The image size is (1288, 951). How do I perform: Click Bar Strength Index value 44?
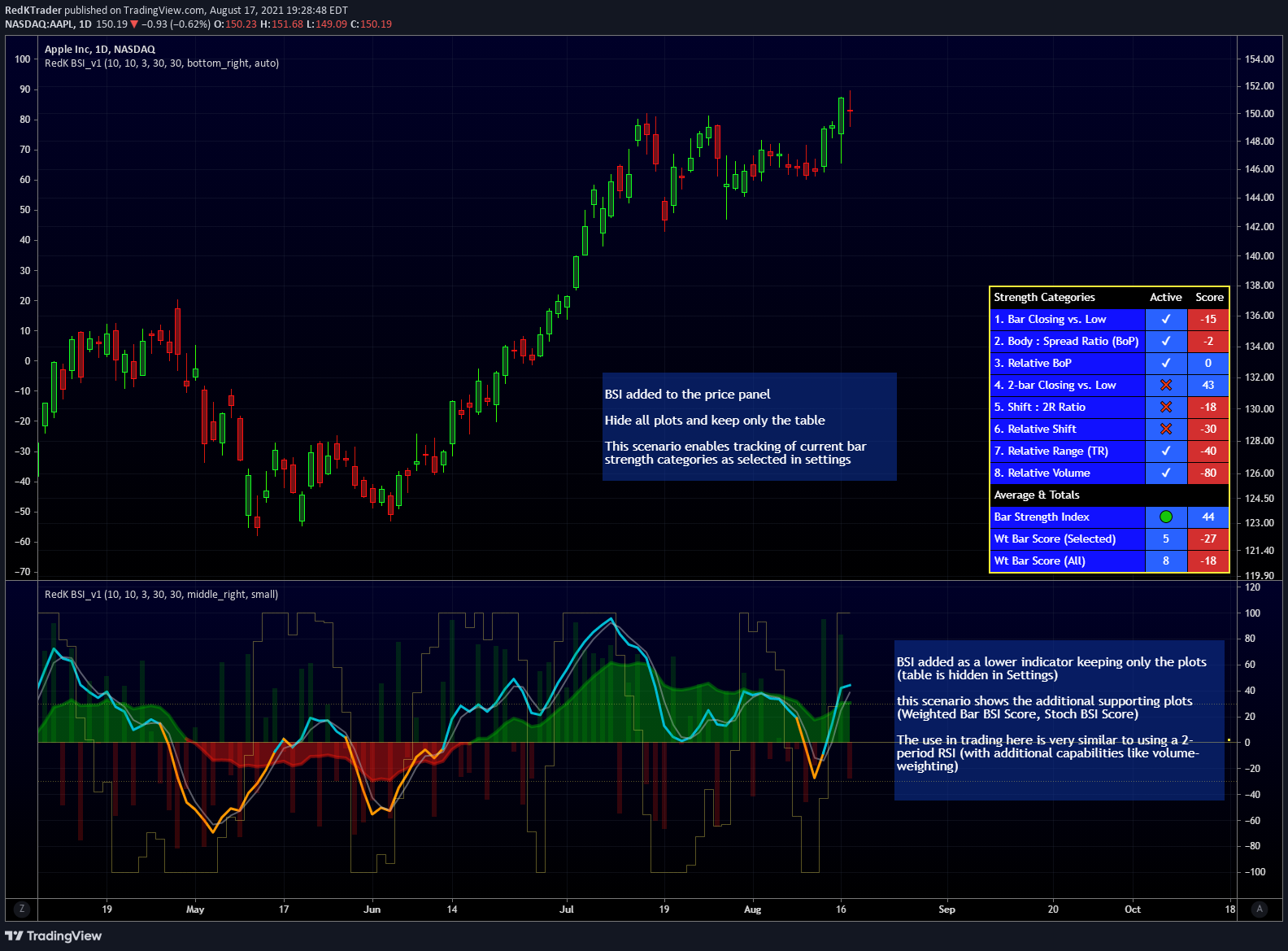click(x=1208, y=517)
